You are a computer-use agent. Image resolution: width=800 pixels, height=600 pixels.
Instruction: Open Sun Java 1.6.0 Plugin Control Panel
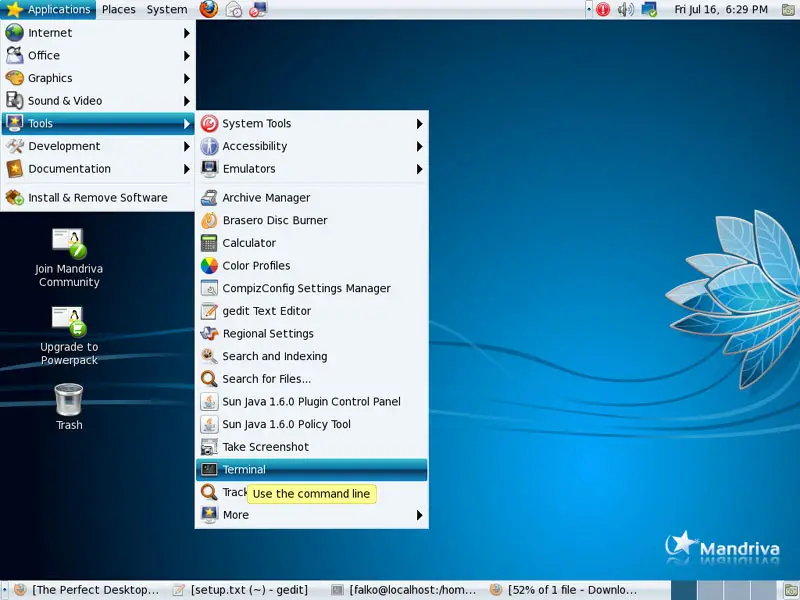(x=311, y=402)
